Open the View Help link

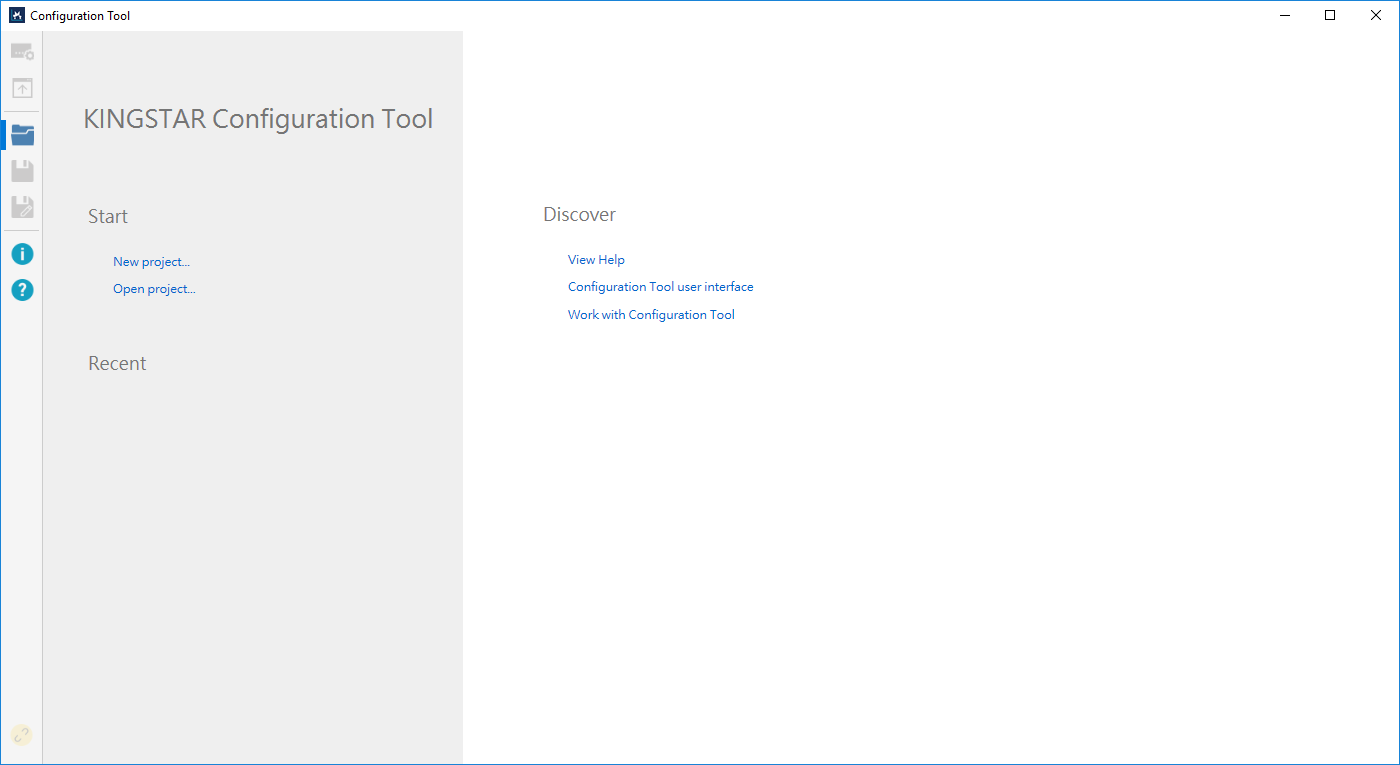(x=596, y=260)
